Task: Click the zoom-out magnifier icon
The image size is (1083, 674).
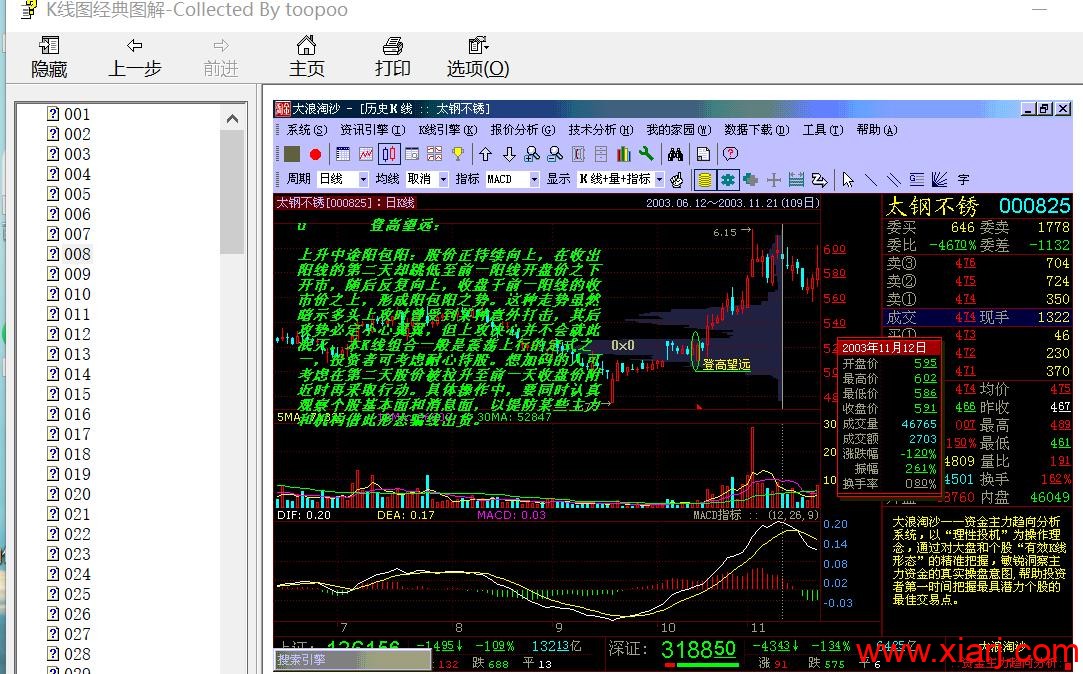Action: (555, 154)
